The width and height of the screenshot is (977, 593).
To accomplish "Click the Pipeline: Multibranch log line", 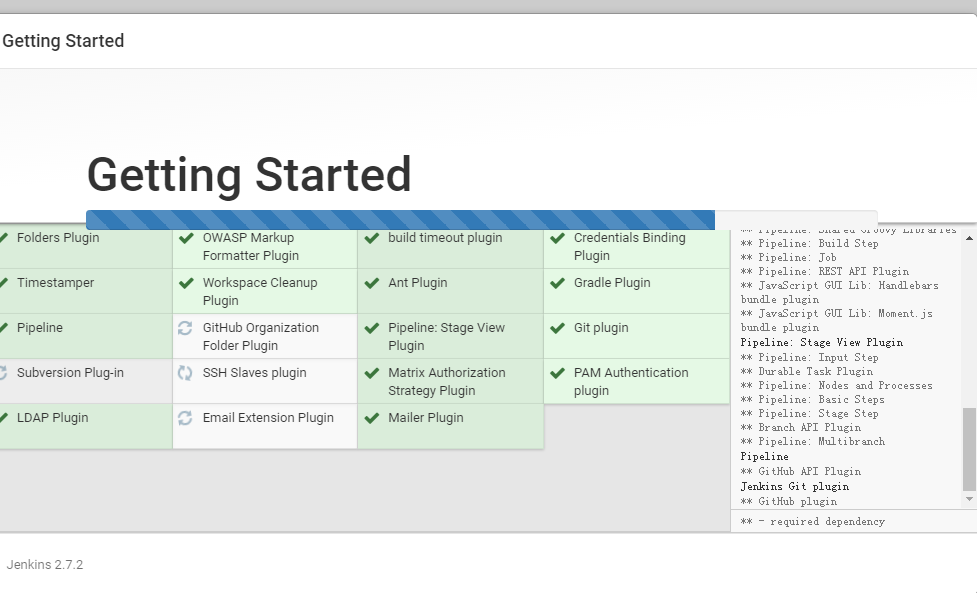I will pos(813,442).
